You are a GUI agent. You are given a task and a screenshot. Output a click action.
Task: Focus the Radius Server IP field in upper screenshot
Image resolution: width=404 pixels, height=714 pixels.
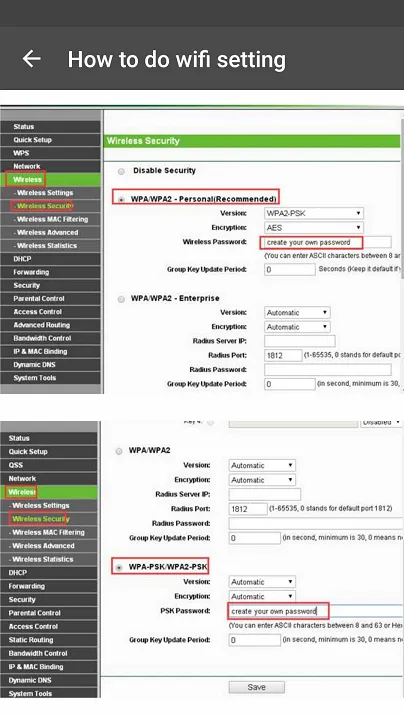[x=300, y=341]
